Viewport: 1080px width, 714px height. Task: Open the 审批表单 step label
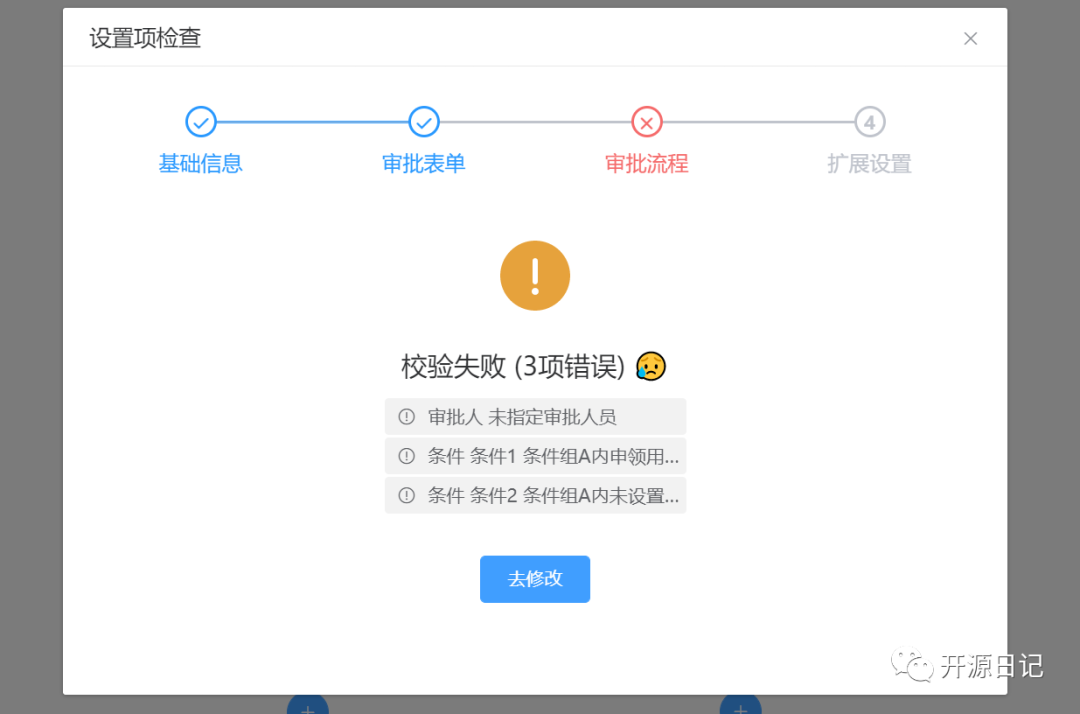tap(424, 164)
